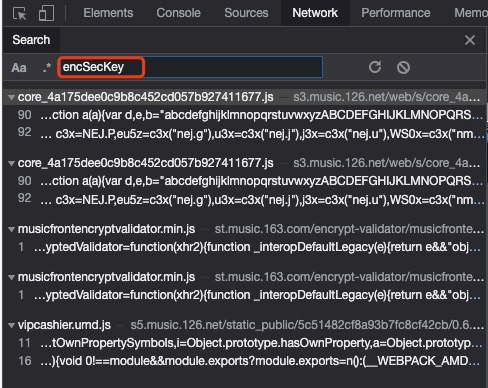Select the Network tab
488x388 pixels.
pos(315,13)
